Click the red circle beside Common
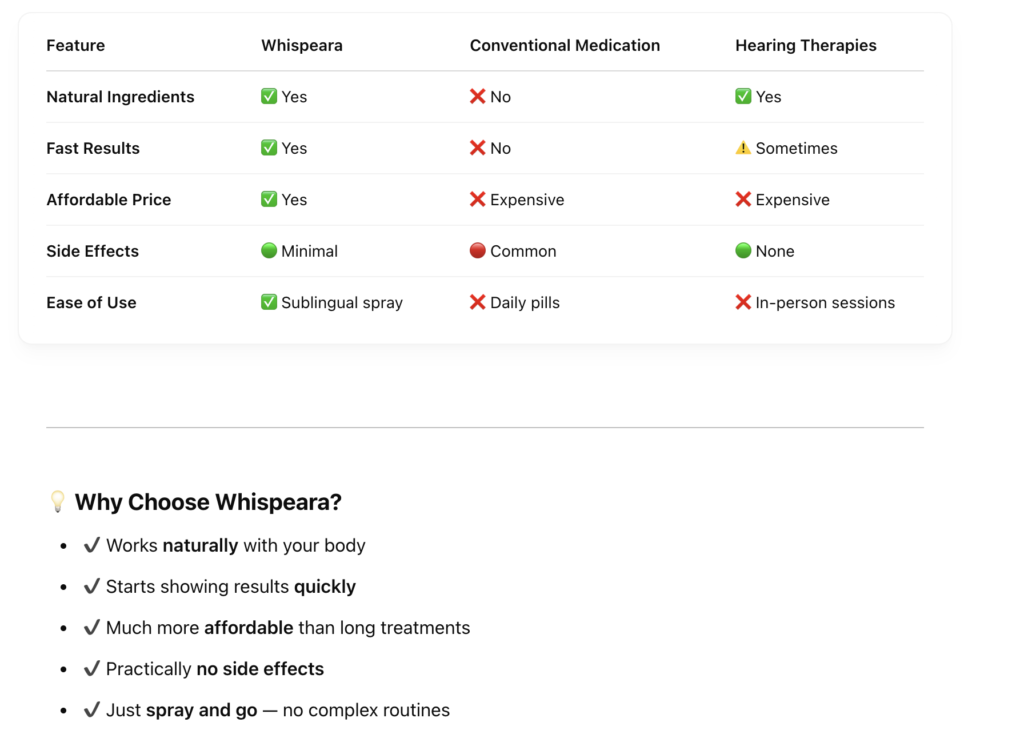The height and width of the screenshot is (742, 1024). 478,251
